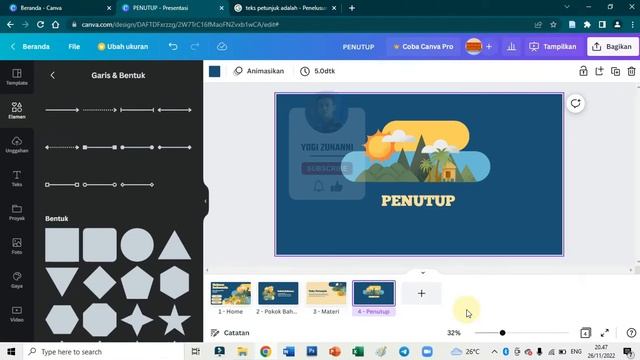The image size is (640, 360).
Task: Open Chrome from the taskbar
Action: click(265, 351)
